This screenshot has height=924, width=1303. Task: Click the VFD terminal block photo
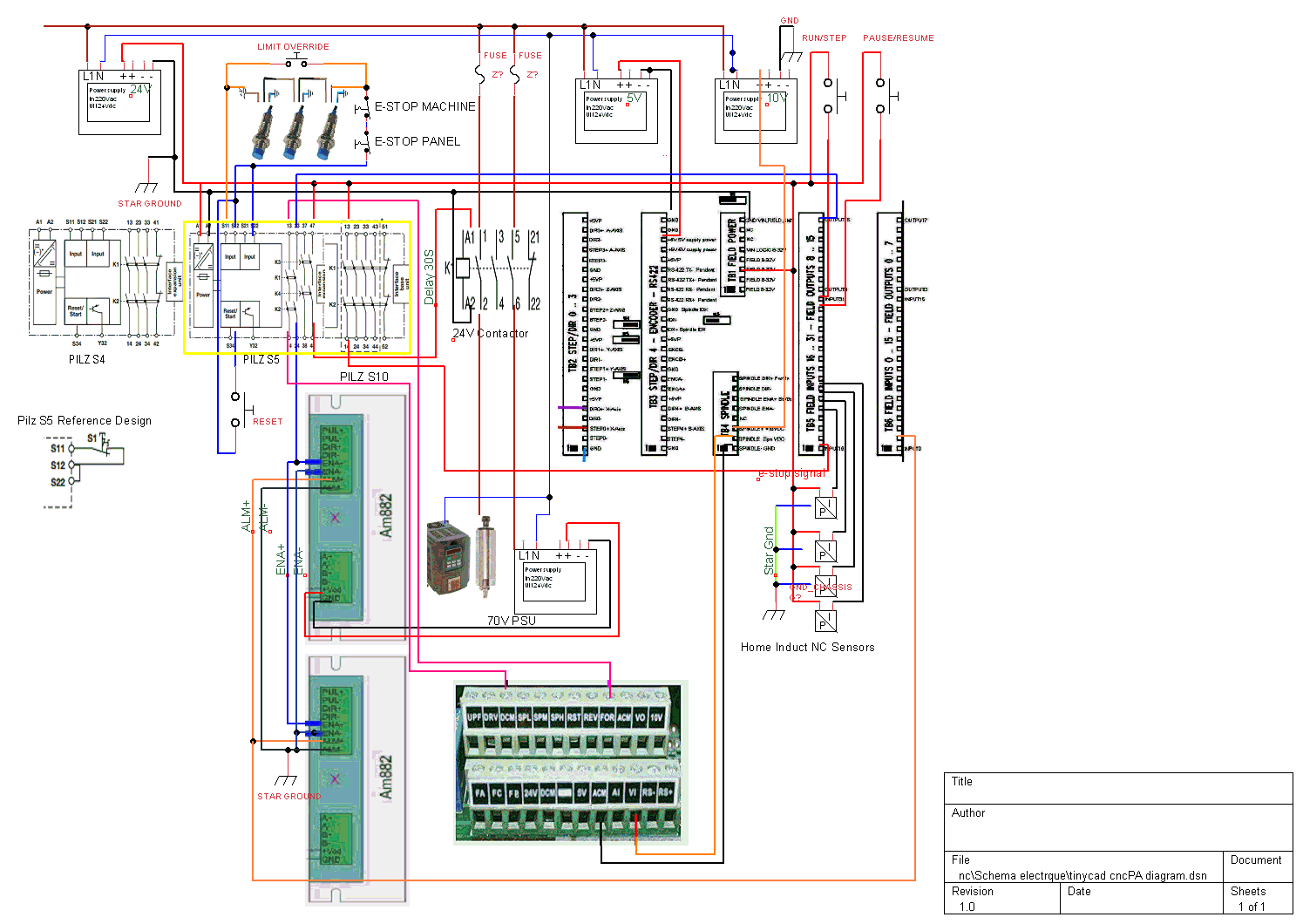click(x=571, y=764)
